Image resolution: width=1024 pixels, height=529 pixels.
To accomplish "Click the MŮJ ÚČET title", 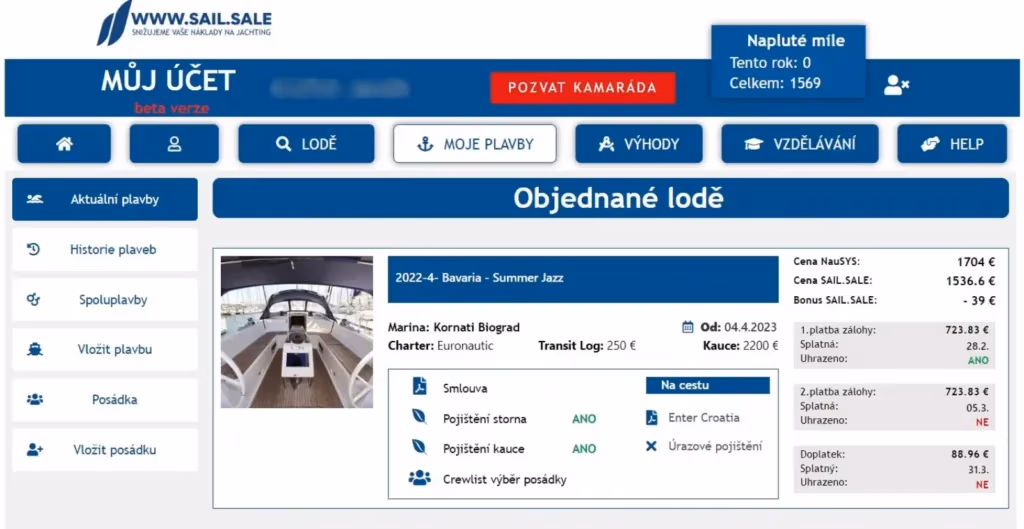I will tap(168, 80).
